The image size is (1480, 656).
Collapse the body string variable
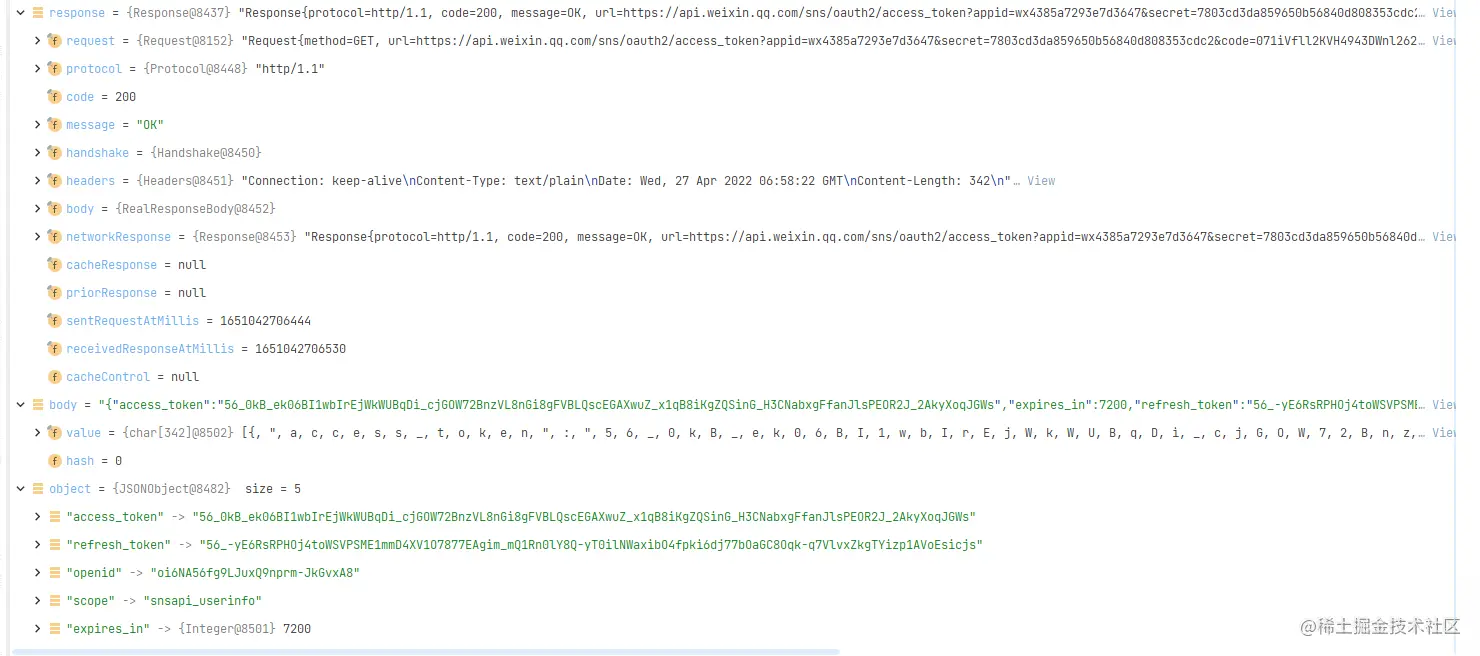click(20, 405)
